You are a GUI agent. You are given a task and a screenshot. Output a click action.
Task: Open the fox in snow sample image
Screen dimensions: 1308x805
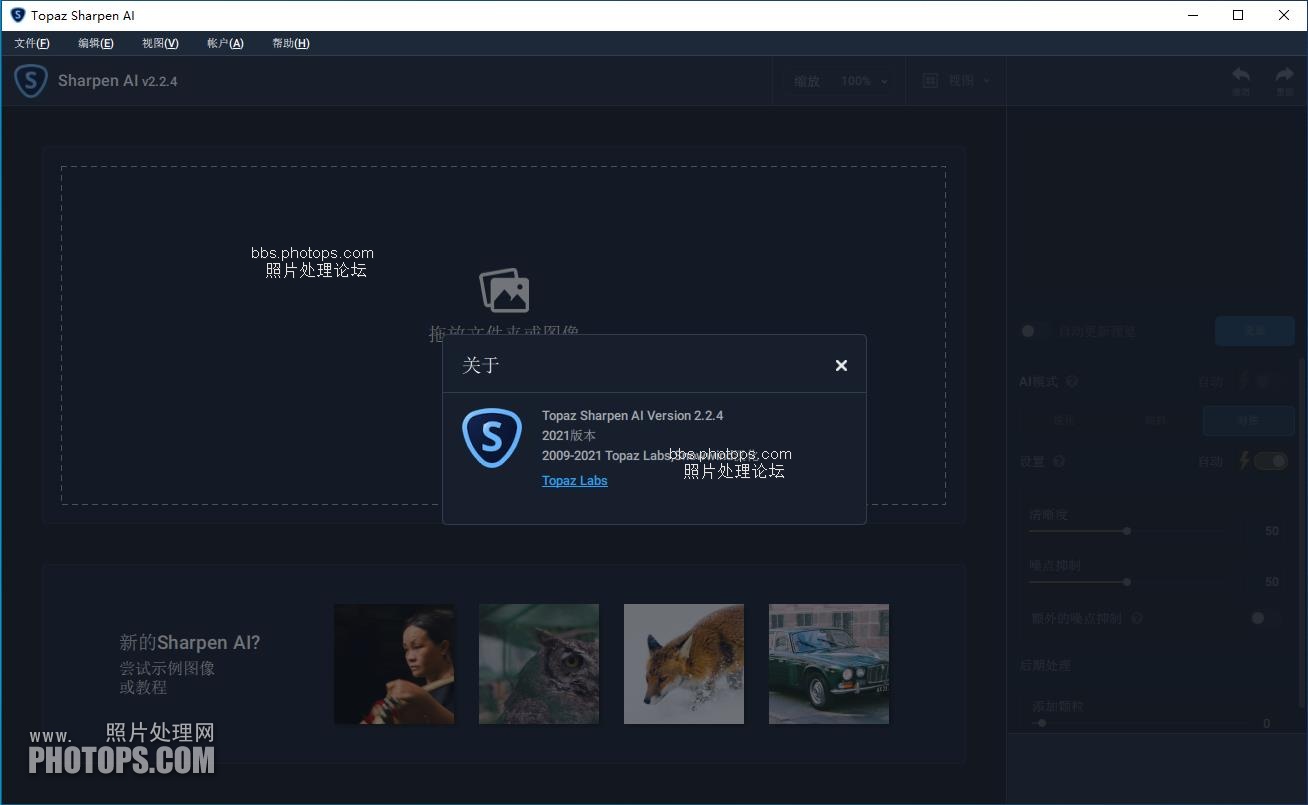point(684,664)
